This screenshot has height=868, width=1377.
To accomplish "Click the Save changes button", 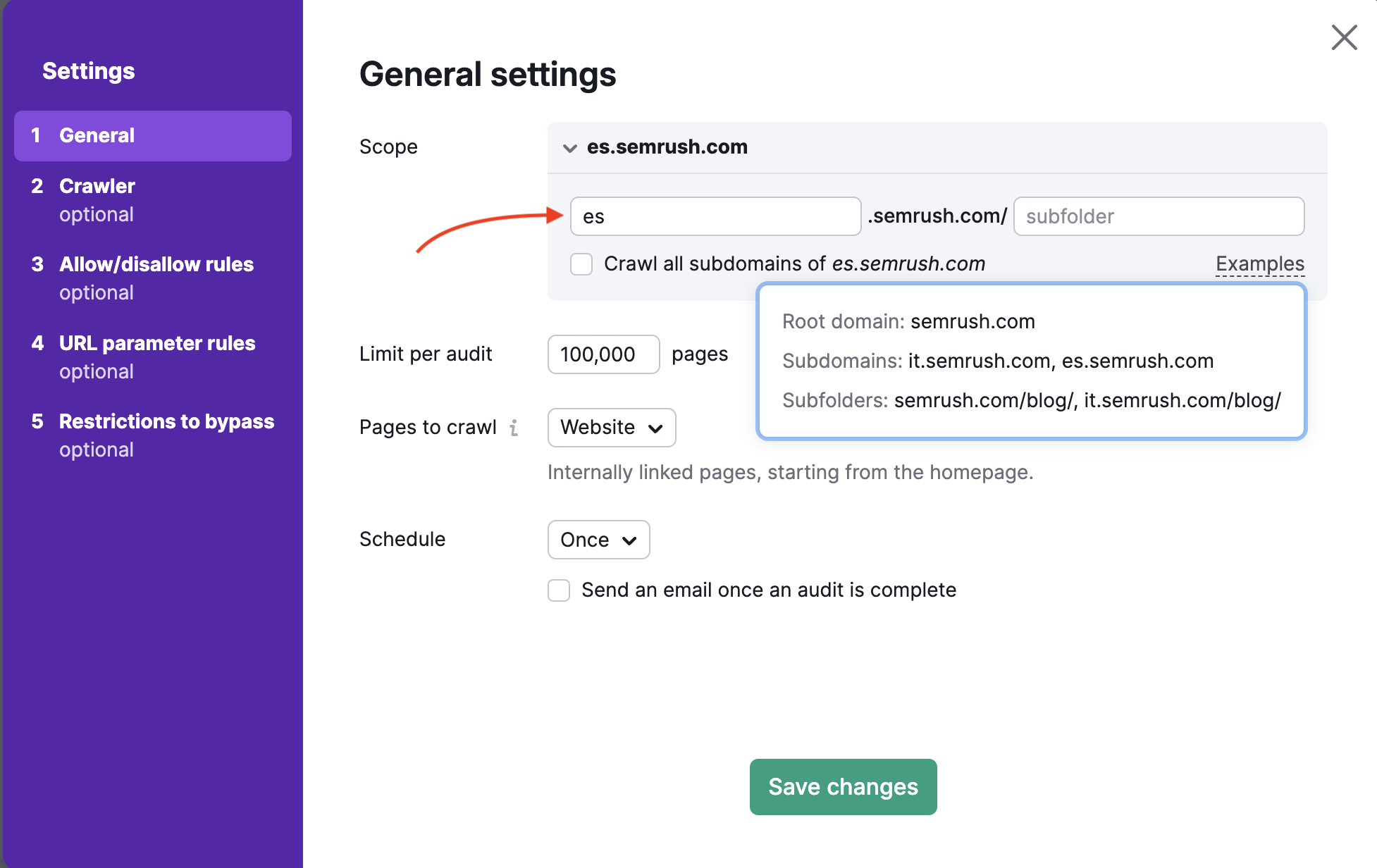I will point(843,787).
